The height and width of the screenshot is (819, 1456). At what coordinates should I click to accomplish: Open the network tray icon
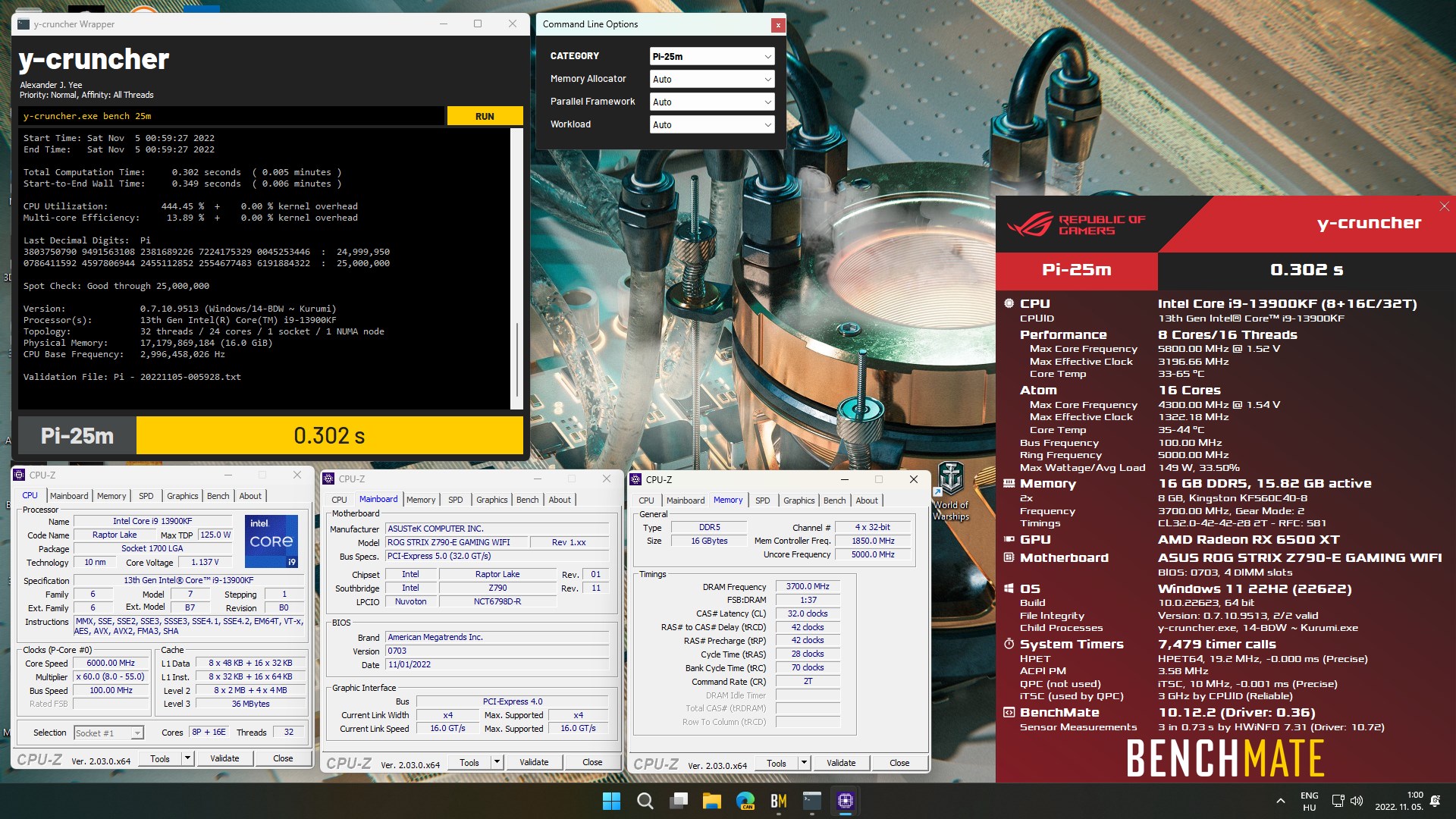pos(1338,801)
